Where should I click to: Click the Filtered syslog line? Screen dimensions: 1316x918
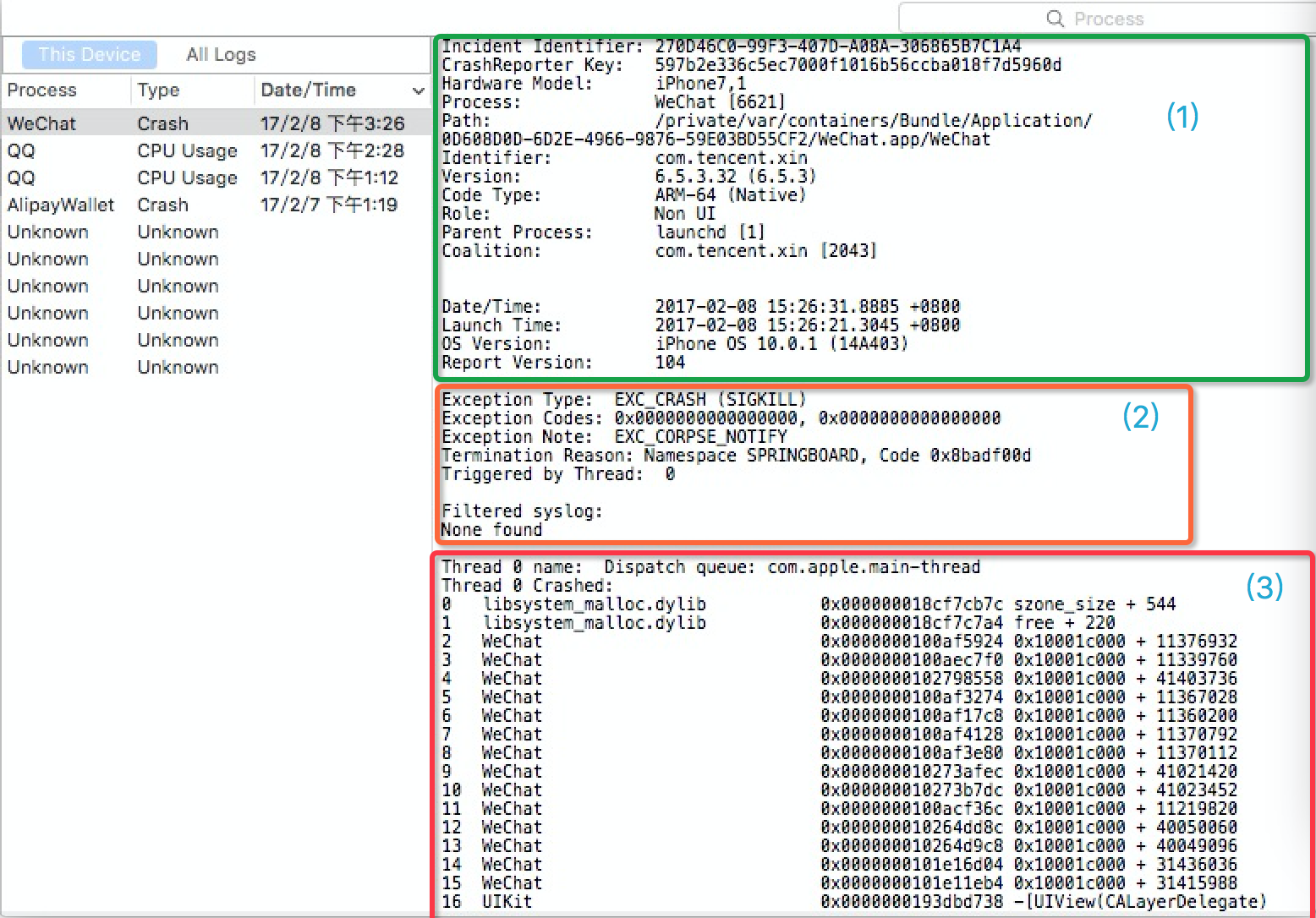click(523, 511)
